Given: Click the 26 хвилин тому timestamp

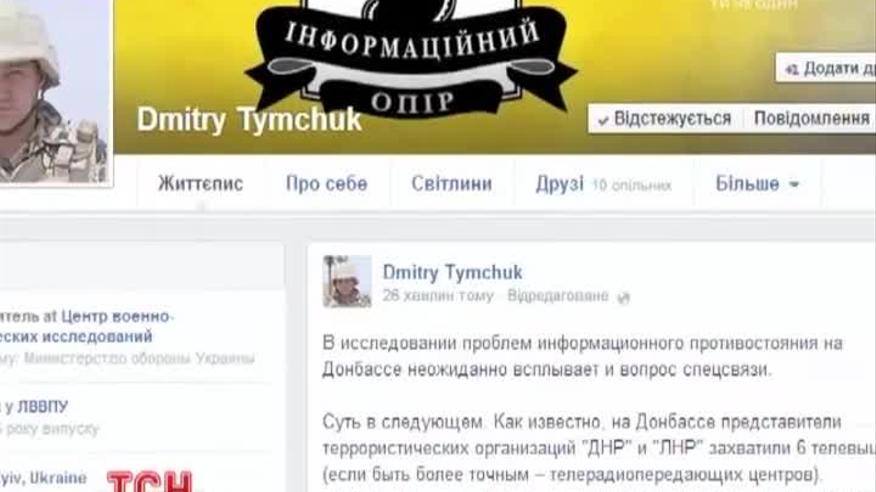Looking at the screenshot, I should pyautogui.click(x=438, y=296).
